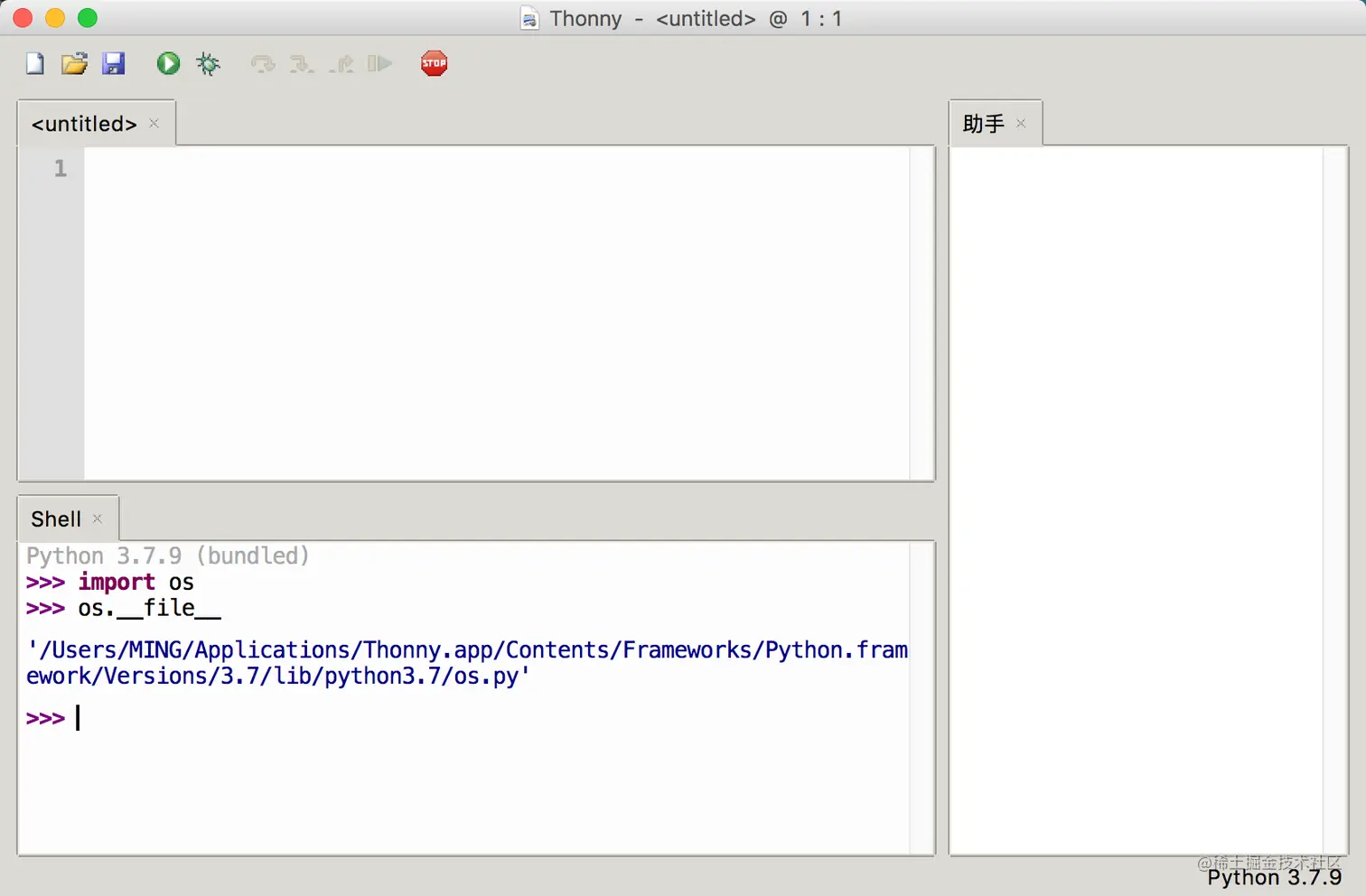Close the <untitled> editor tab
Image resolution: width=1366 pixels, height=896 pixels.
154,123
